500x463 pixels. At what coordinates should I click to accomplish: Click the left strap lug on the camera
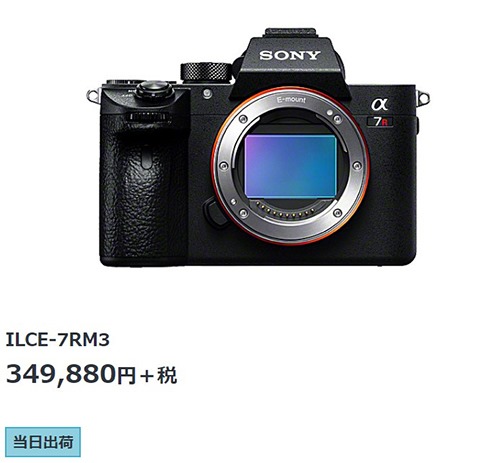click(93, 95)
